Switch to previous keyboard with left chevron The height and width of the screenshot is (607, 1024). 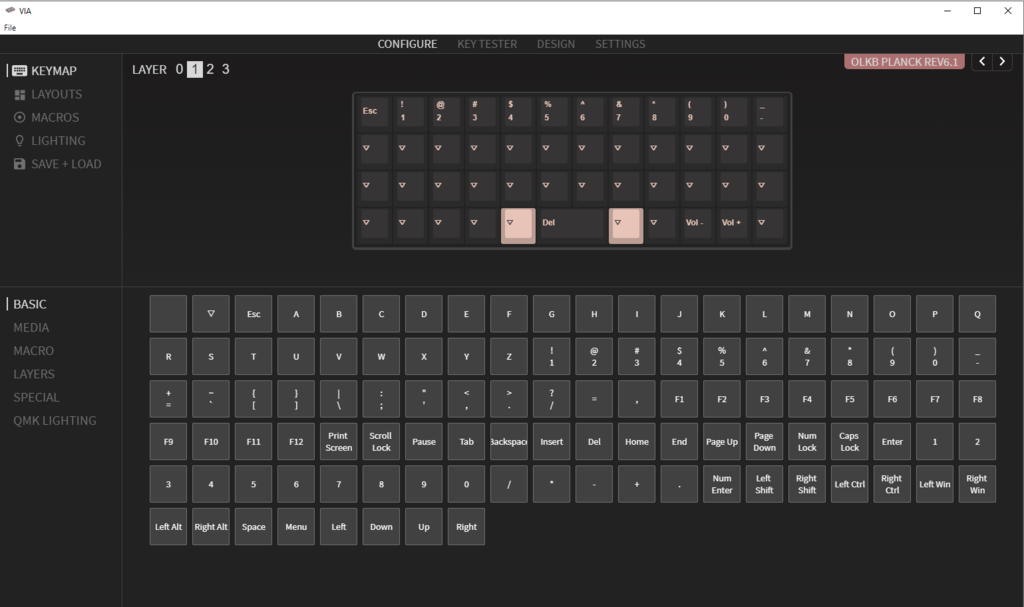[982, 61]
